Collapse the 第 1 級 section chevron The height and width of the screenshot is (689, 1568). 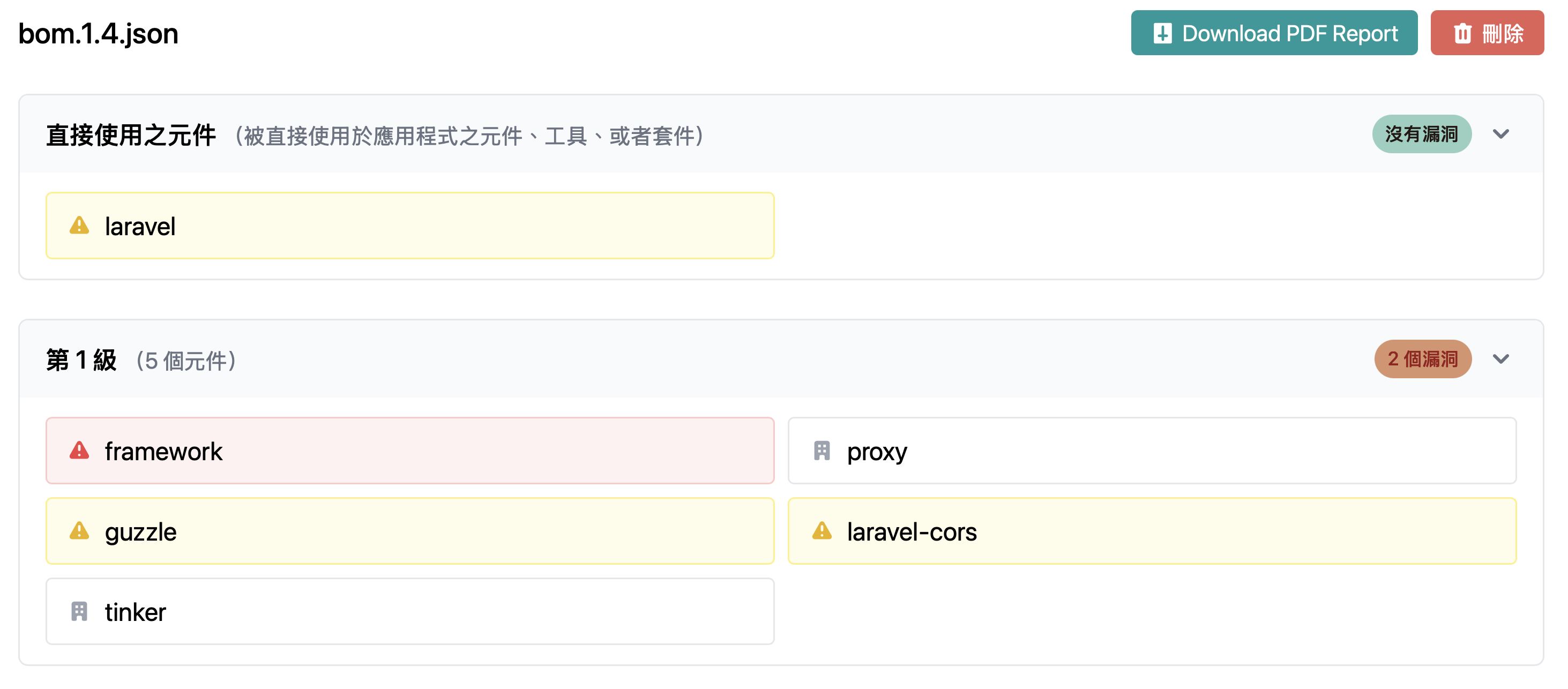click(1501, 359)
